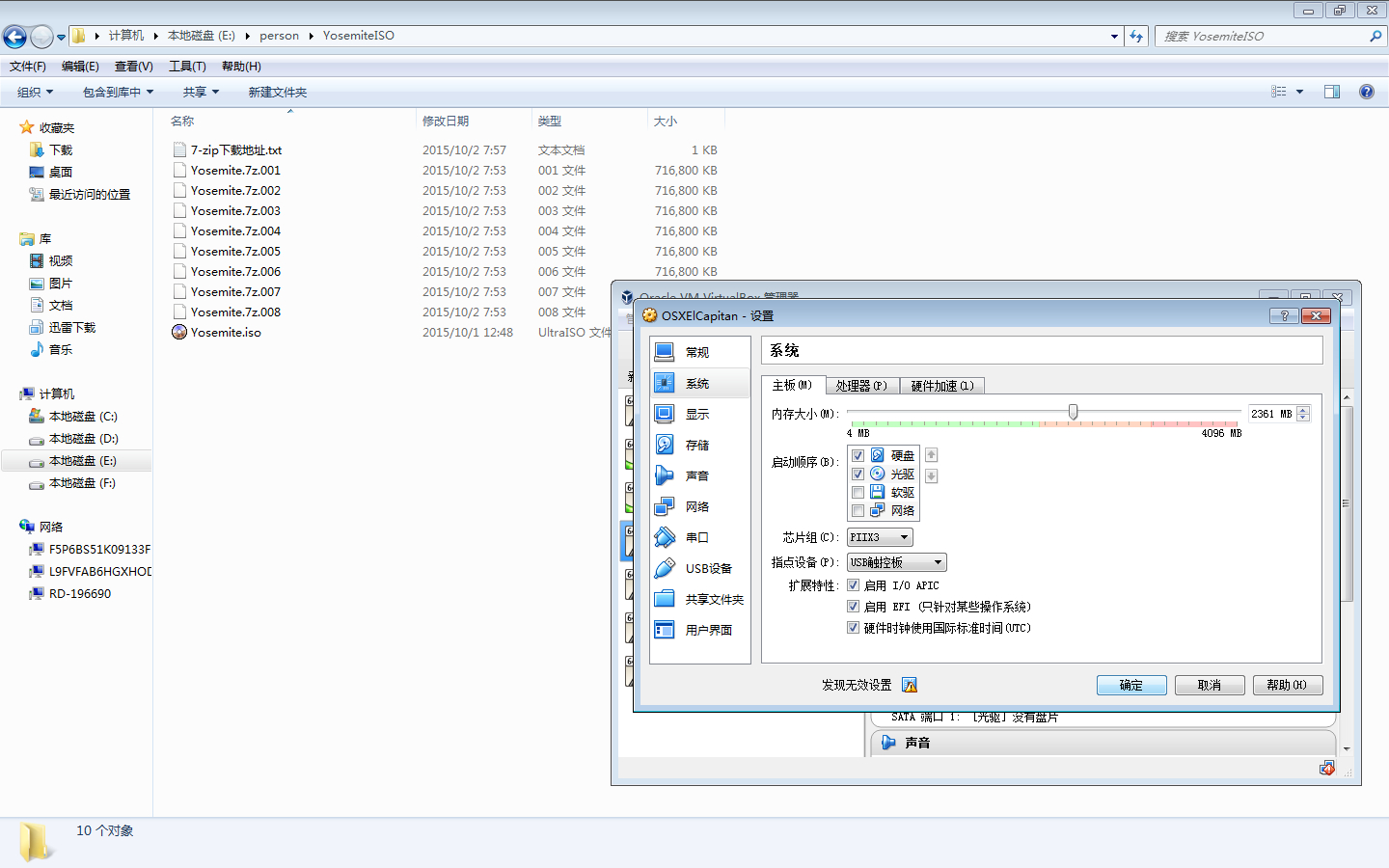This screenshot has width=1389, height=868.
Task: Click the 7-zip下载地址.txt file icon
Action: coord(179,149)
